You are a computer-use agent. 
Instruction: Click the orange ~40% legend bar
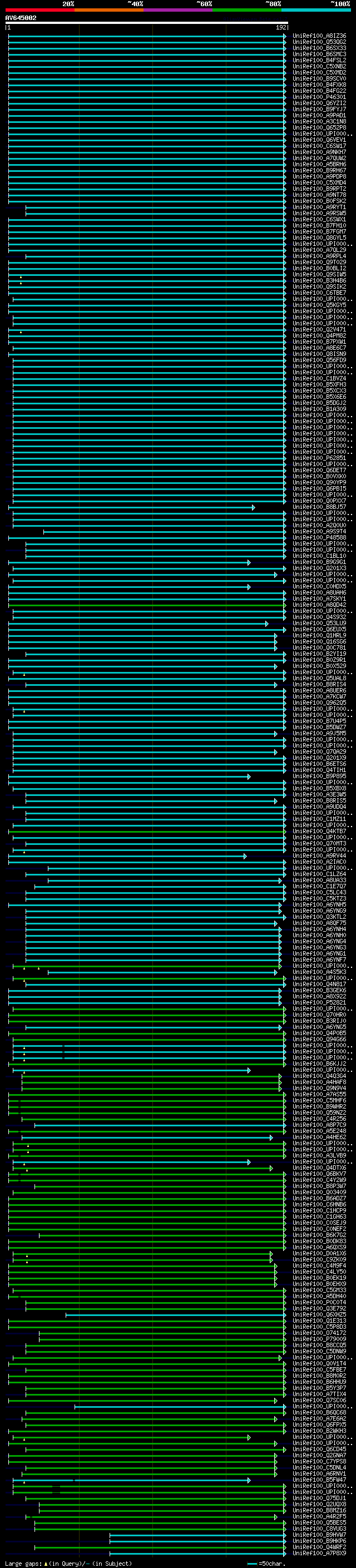[x=109, y=10]
